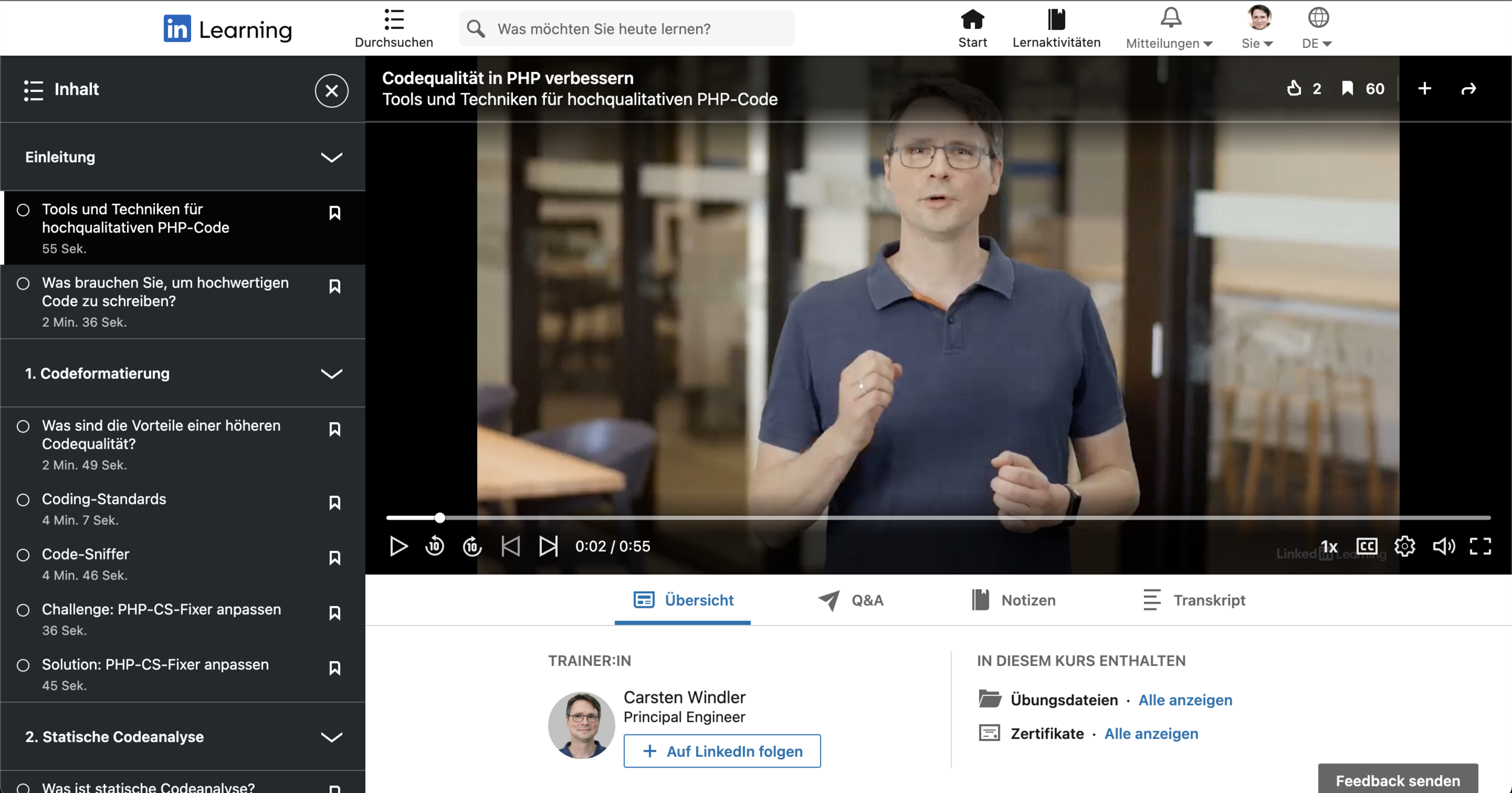The image size is (1512, 793).
Task: Collapse the 1. Codeformatierung section
Action: click(331, 373)
